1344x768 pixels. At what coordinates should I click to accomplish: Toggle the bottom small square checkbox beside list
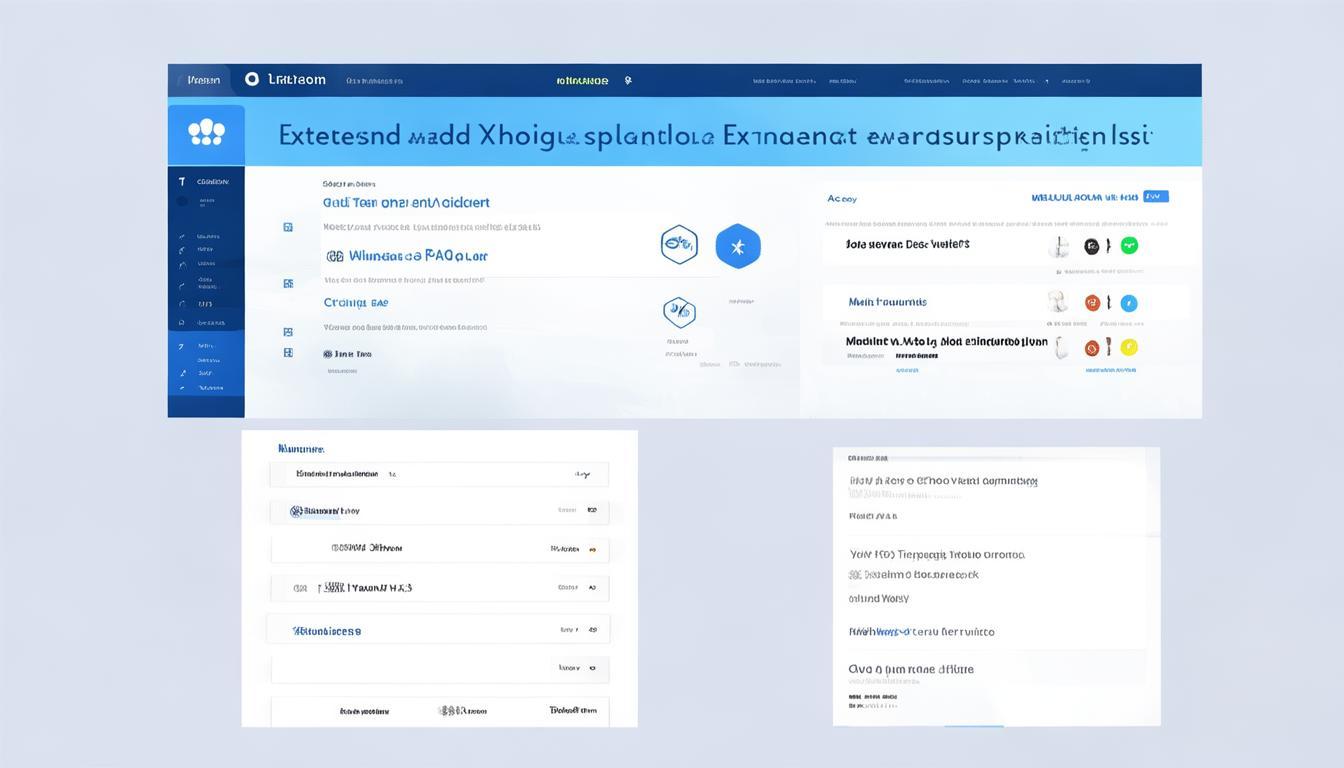[x=288, y=352]
